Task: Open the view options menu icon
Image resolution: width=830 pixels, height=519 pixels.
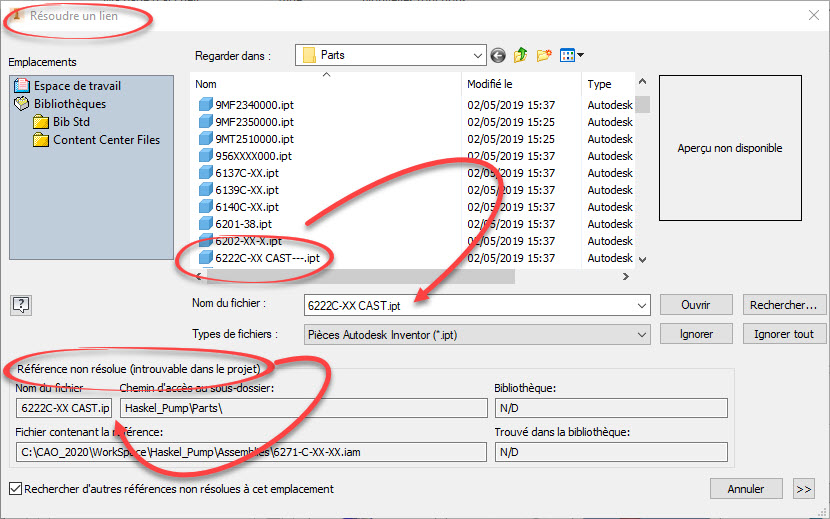Action: (x=572, y=55)
